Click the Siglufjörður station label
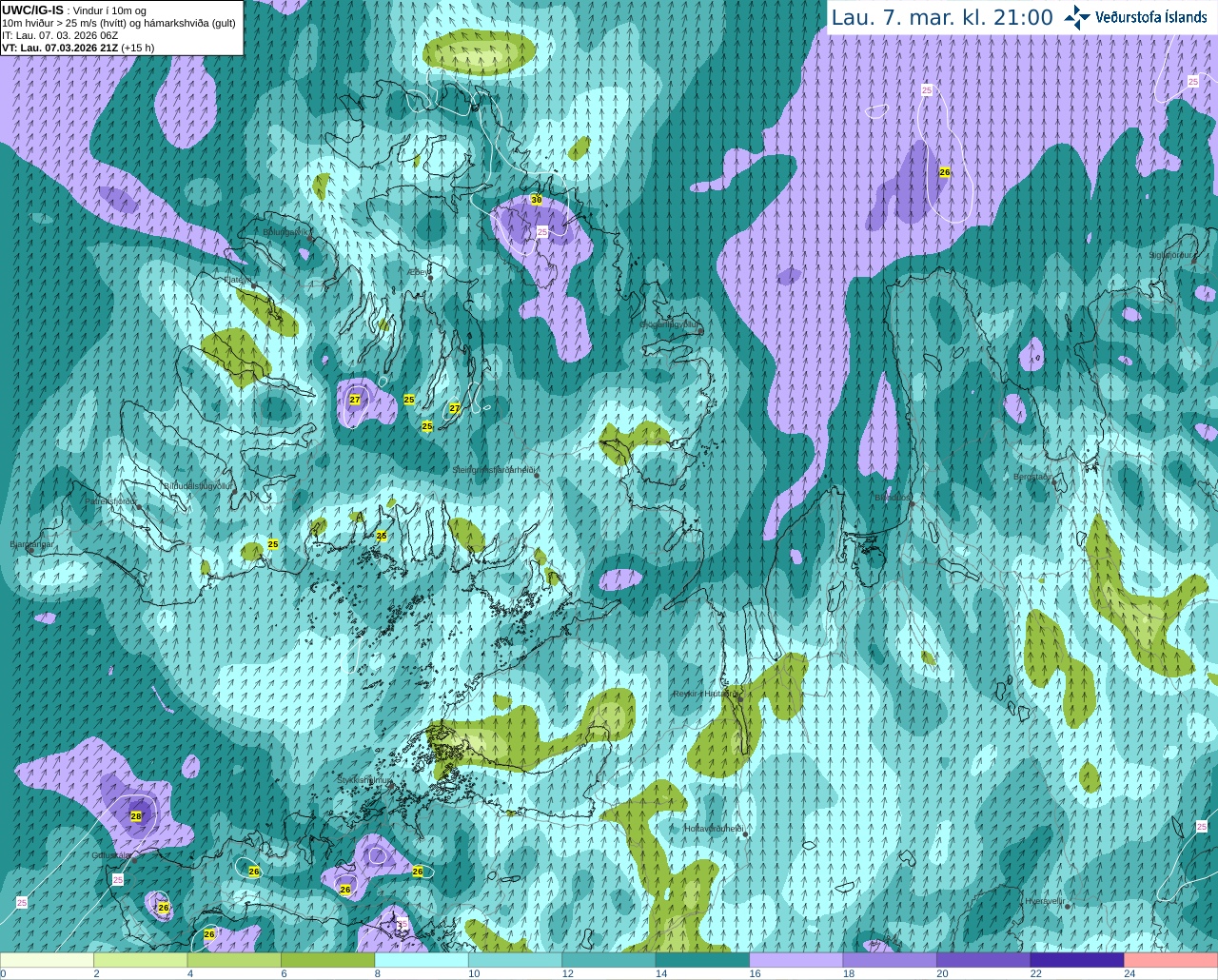The image size is (1218, 980). click(1170, 255)
